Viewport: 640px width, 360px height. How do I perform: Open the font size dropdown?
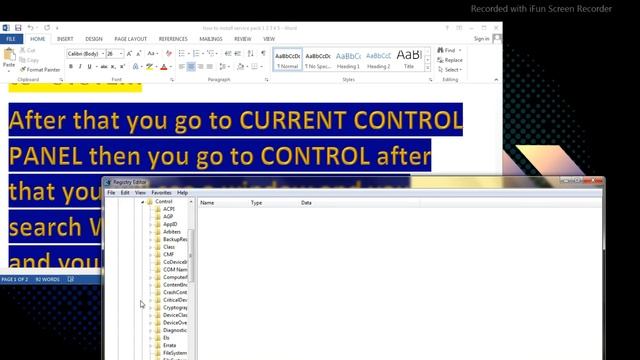pyautogui.click(x=121, y=53)
